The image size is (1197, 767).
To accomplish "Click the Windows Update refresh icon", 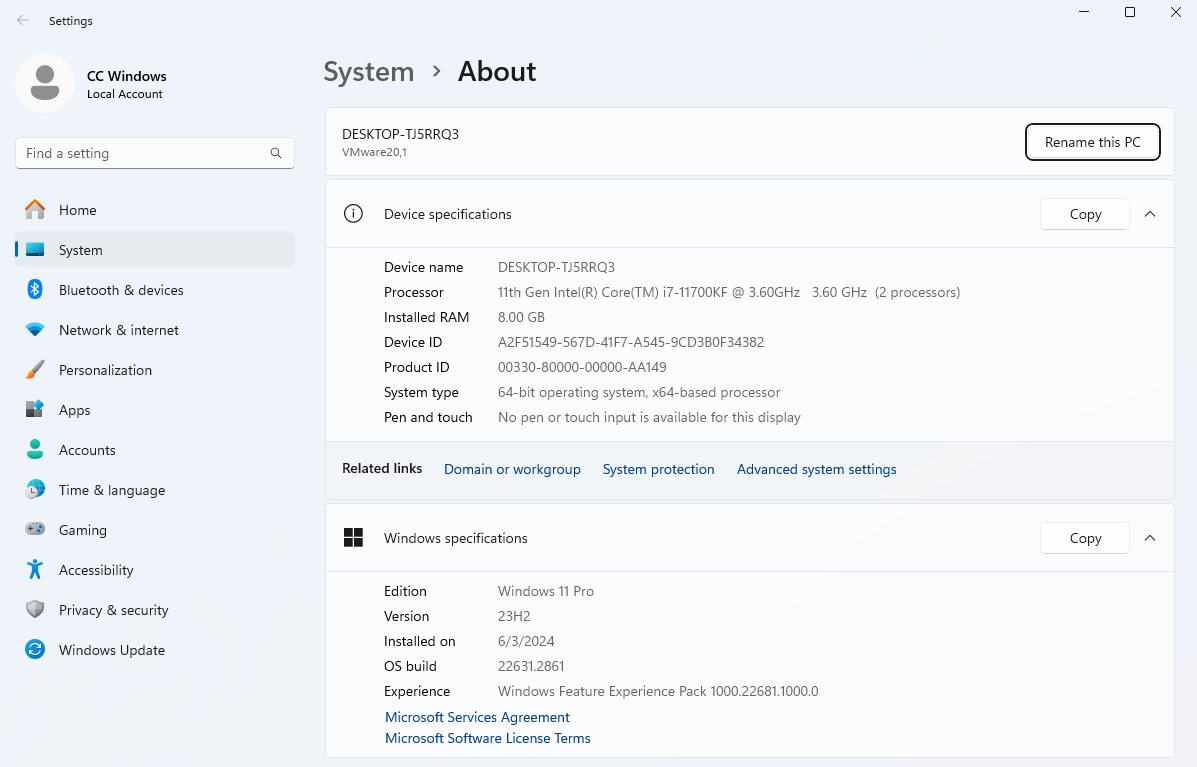I will 35,649.
